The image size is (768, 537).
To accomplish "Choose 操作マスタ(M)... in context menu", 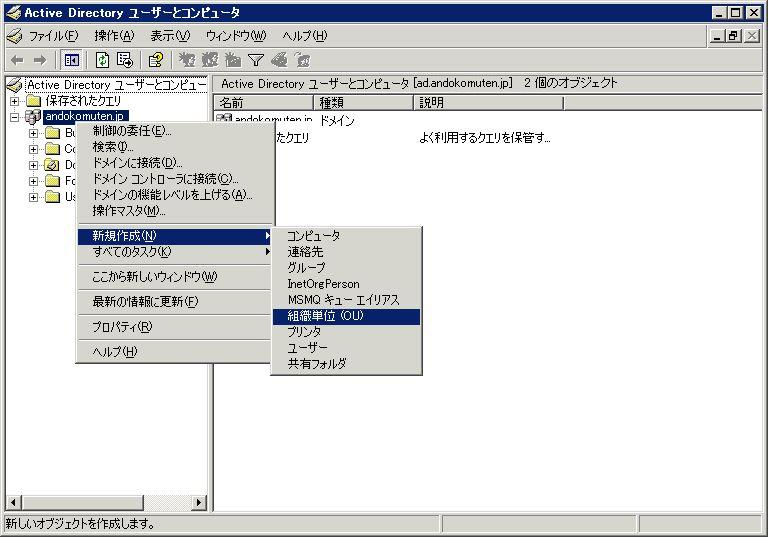I will pyautogui.click(x=174, y=211).
